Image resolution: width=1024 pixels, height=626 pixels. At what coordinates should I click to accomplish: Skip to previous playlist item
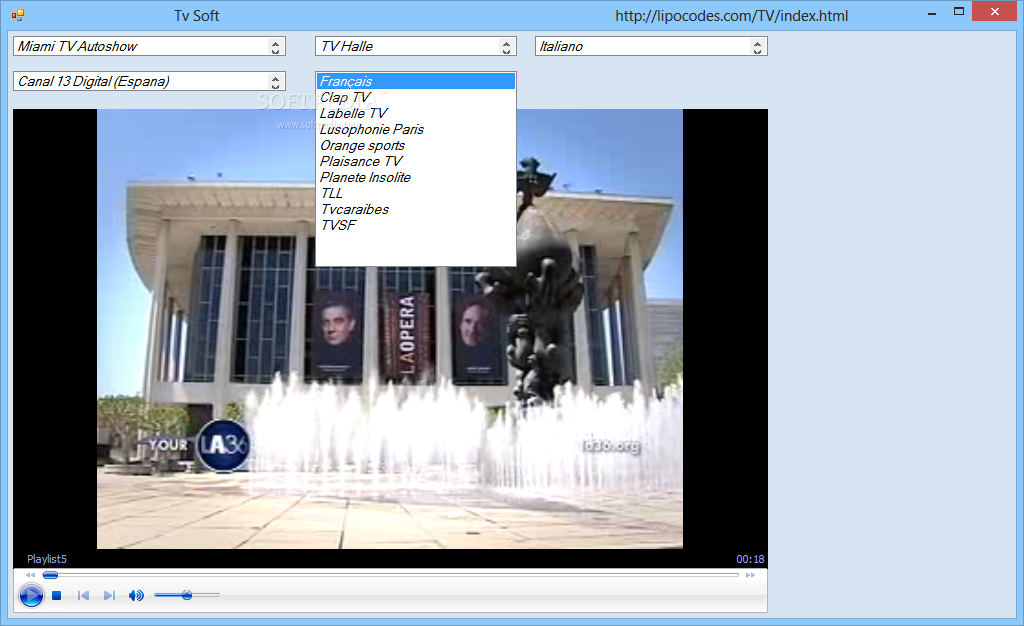(x=83, y=595)
